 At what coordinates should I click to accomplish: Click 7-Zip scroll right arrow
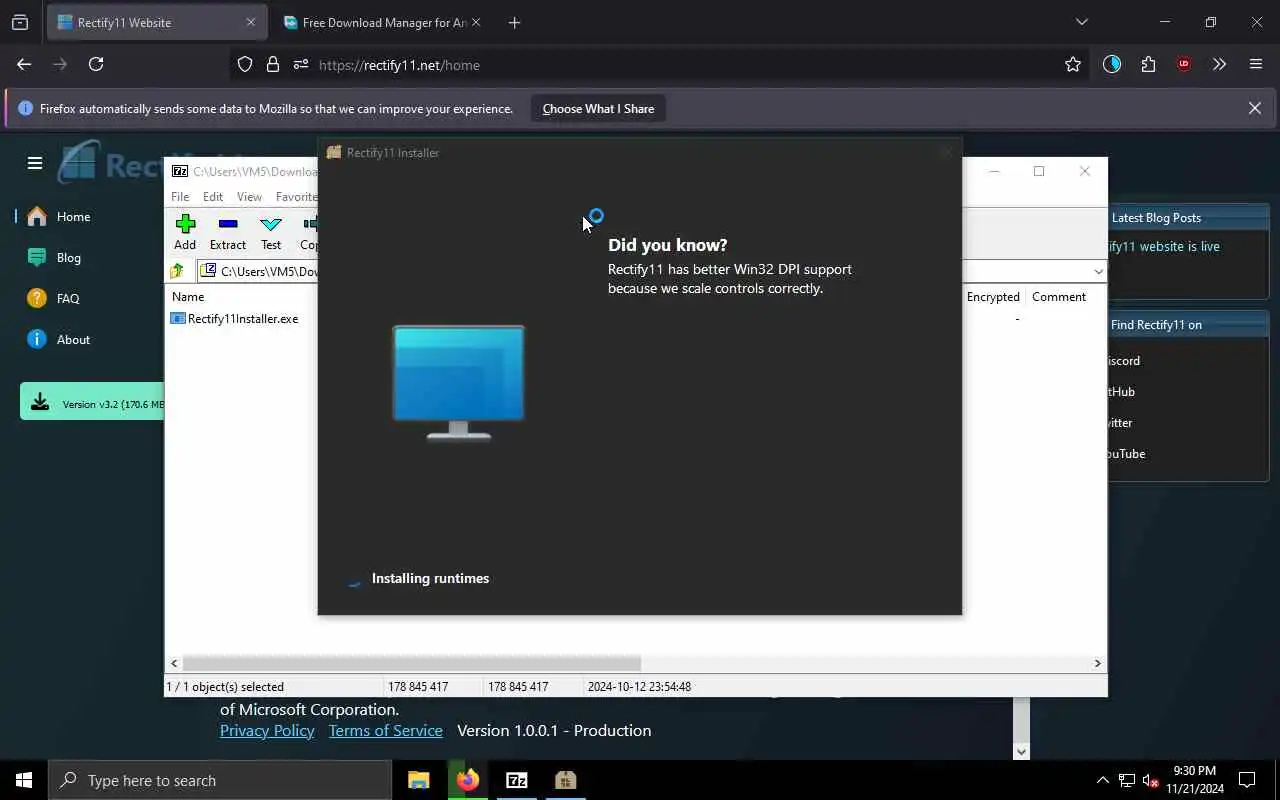(1097, 663)
